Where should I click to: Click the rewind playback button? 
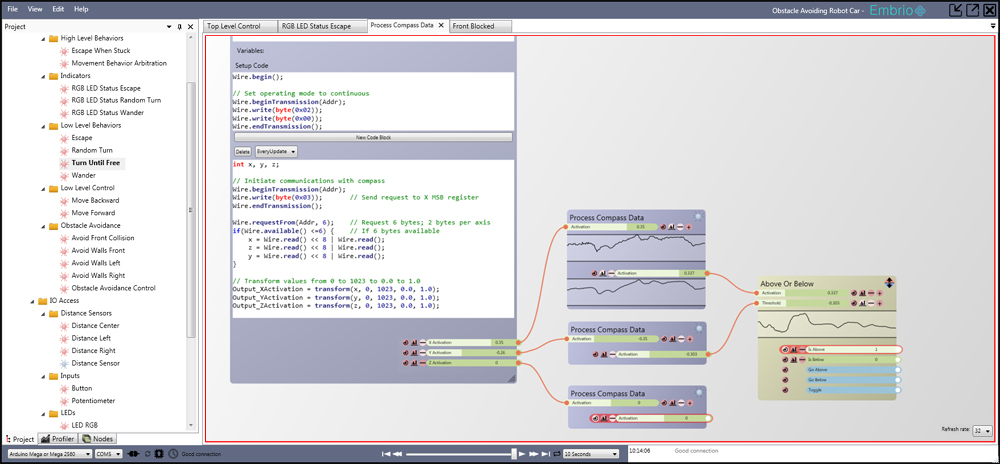click(x=397, y=454)
